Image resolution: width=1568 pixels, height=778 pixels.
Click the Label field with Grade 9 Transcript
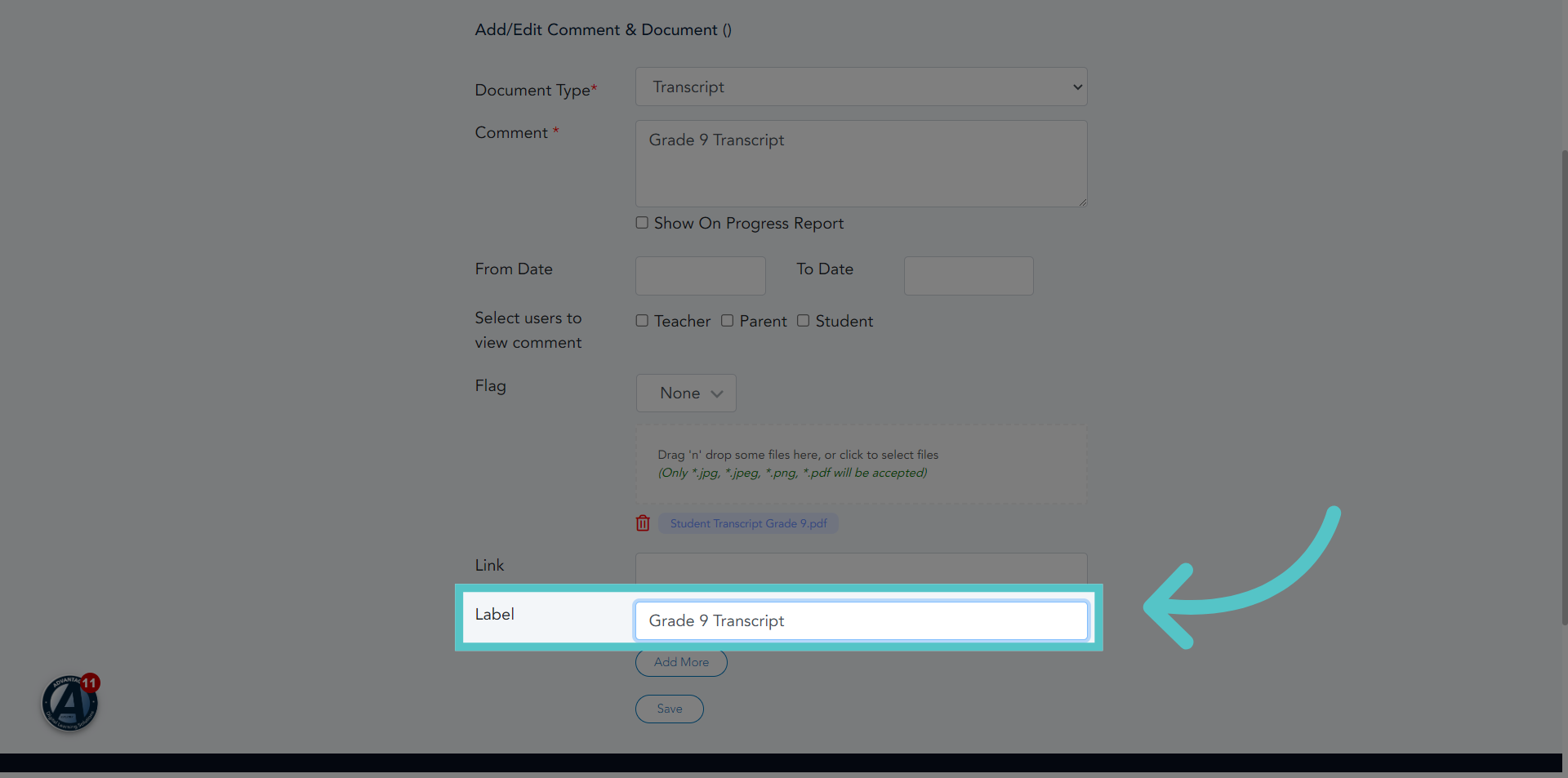click(861, 620)
